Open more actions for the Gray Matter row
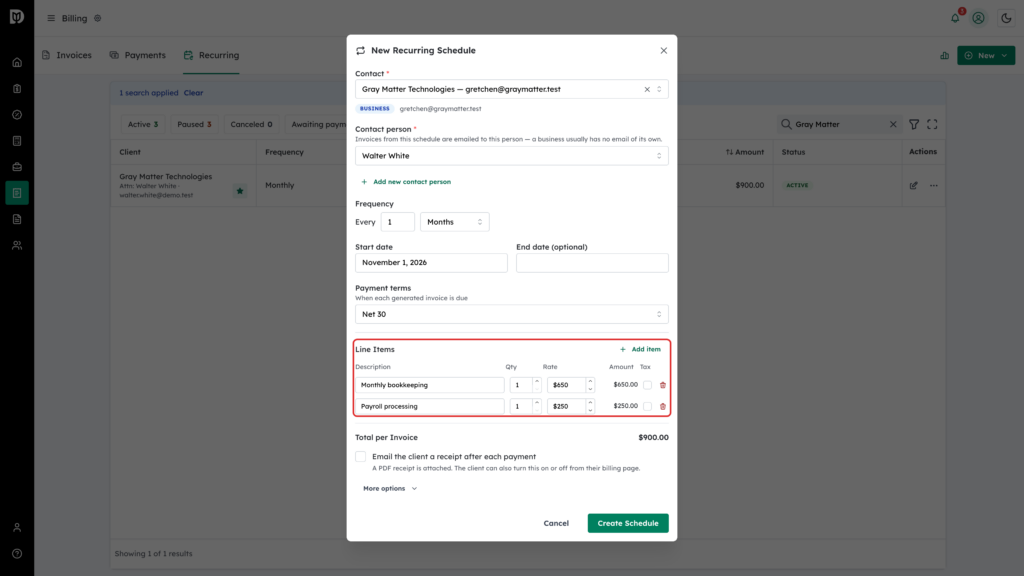Screen dimensions: 1024x576 (934, 185)
